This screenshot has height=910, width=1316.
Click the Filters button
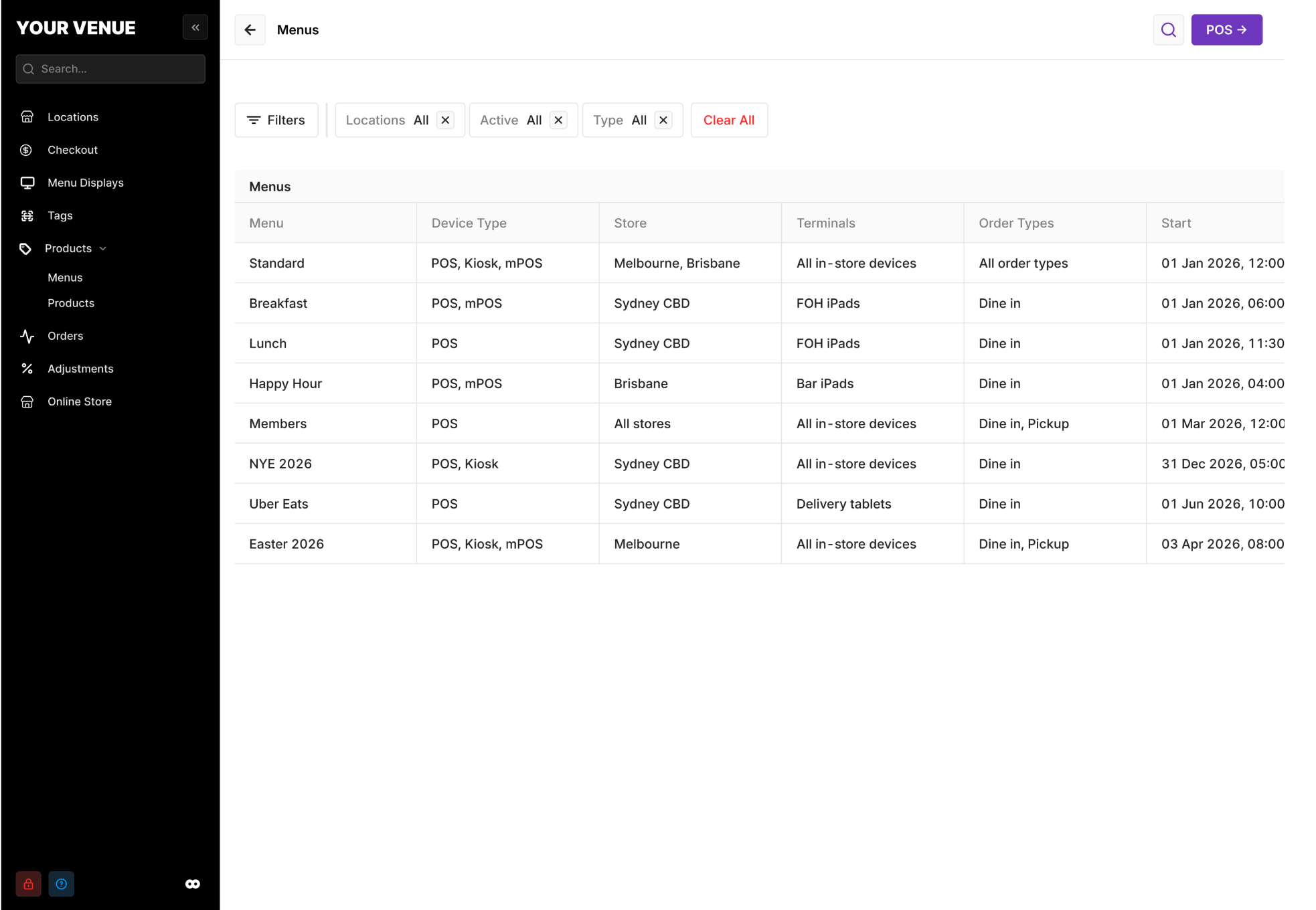(x=276, y=120)
